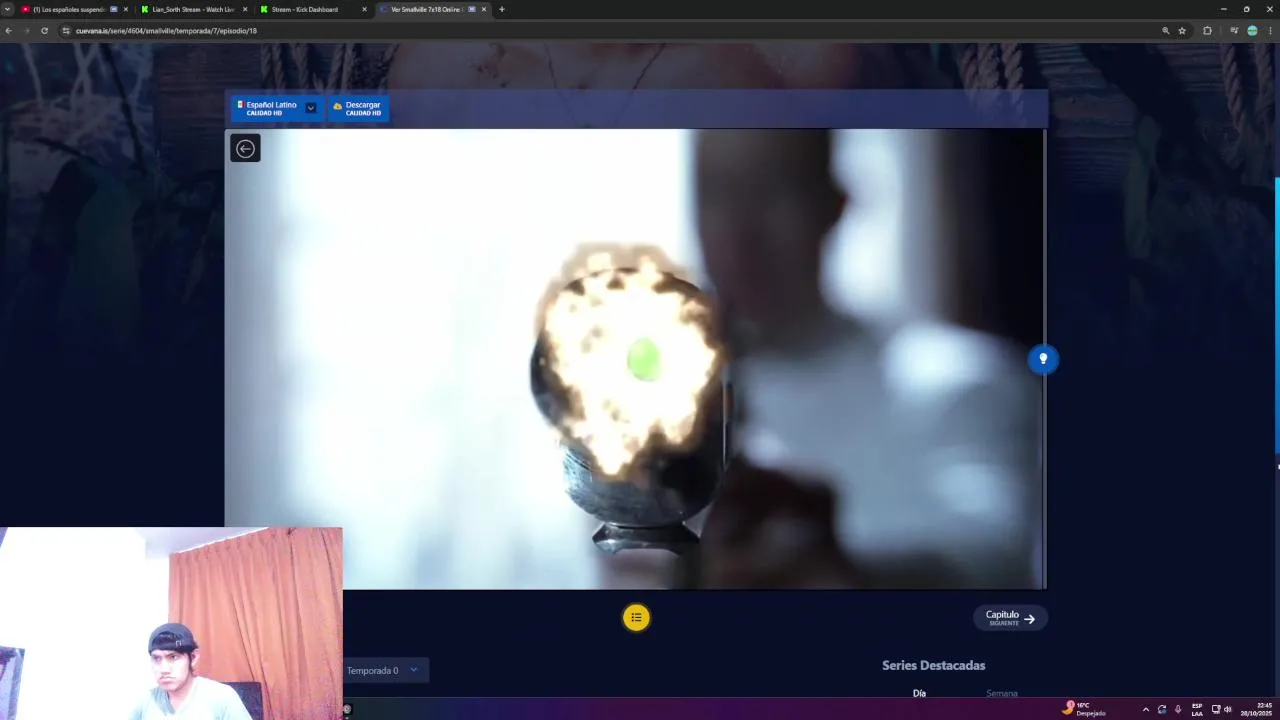Reload the cuevana page
The height and width of the screenshot is (720, 1280).
click(44, 31)
